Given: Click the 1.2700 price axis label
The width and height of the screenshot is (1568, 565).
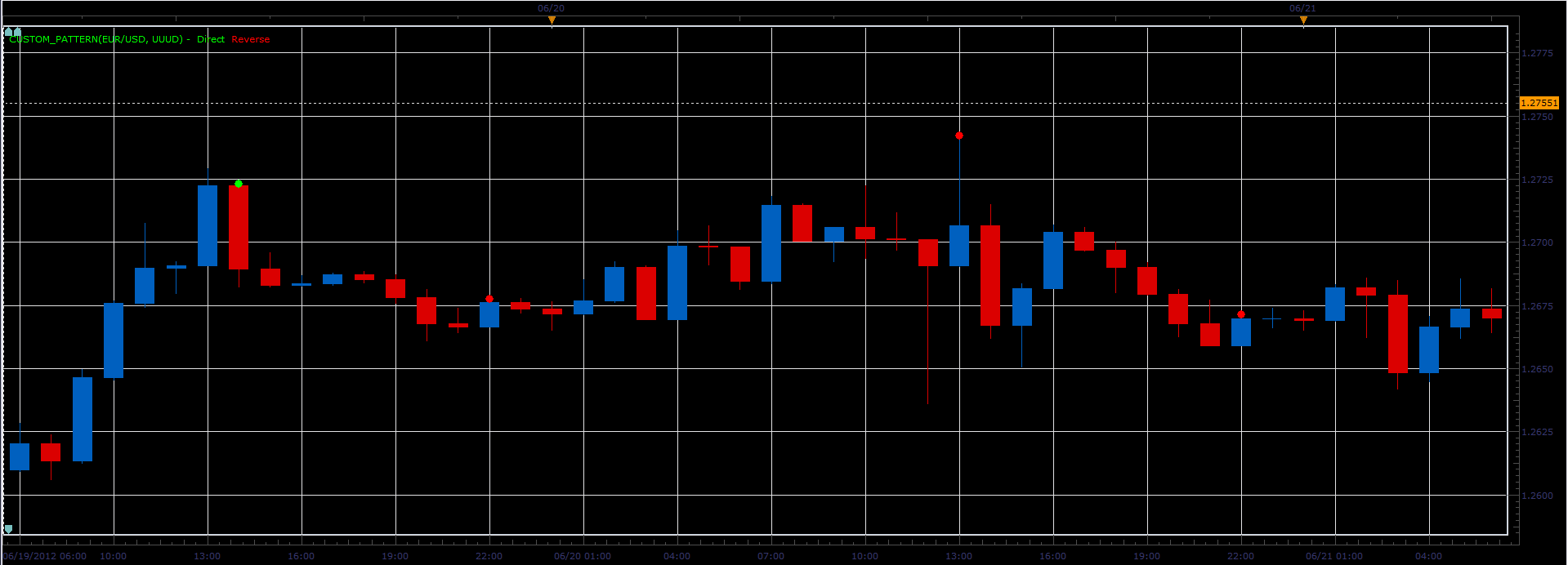Looking at the screenshot, I should pyautogui.click(x=1537, y=242).
